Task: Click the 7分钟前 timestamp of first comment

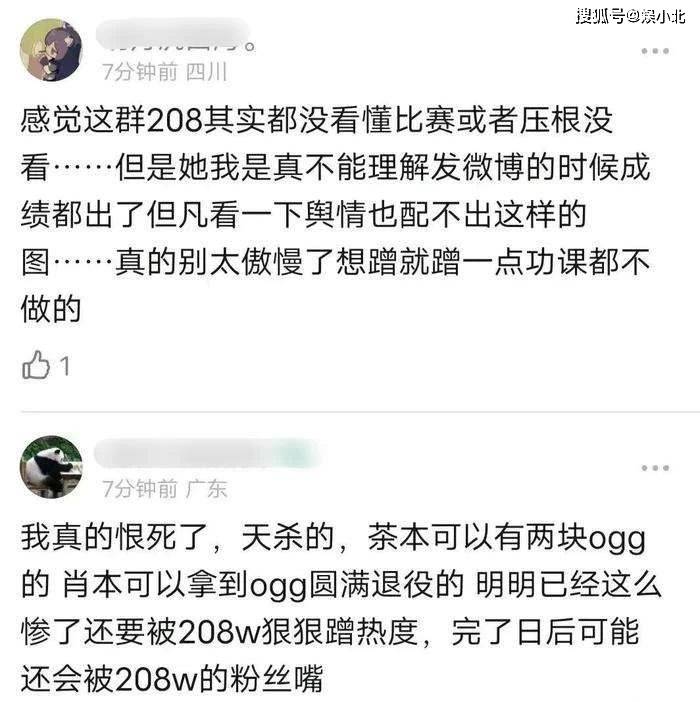Action: (140, 72)
